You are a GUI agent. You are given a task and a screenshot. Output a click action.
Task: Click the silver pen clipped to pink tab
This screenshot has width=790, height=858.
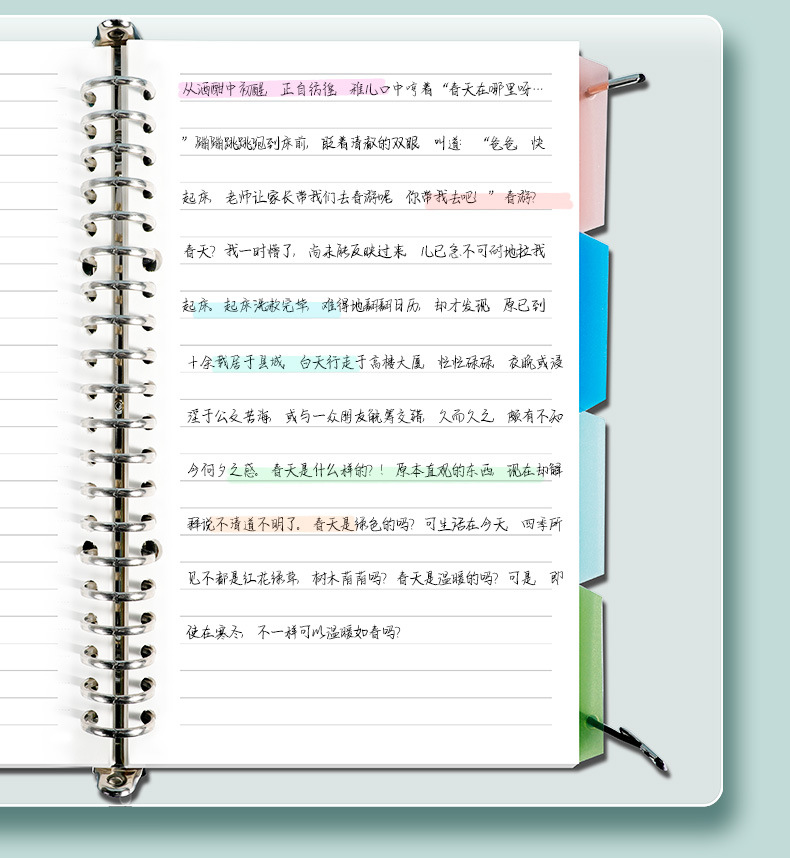[617, 84]
